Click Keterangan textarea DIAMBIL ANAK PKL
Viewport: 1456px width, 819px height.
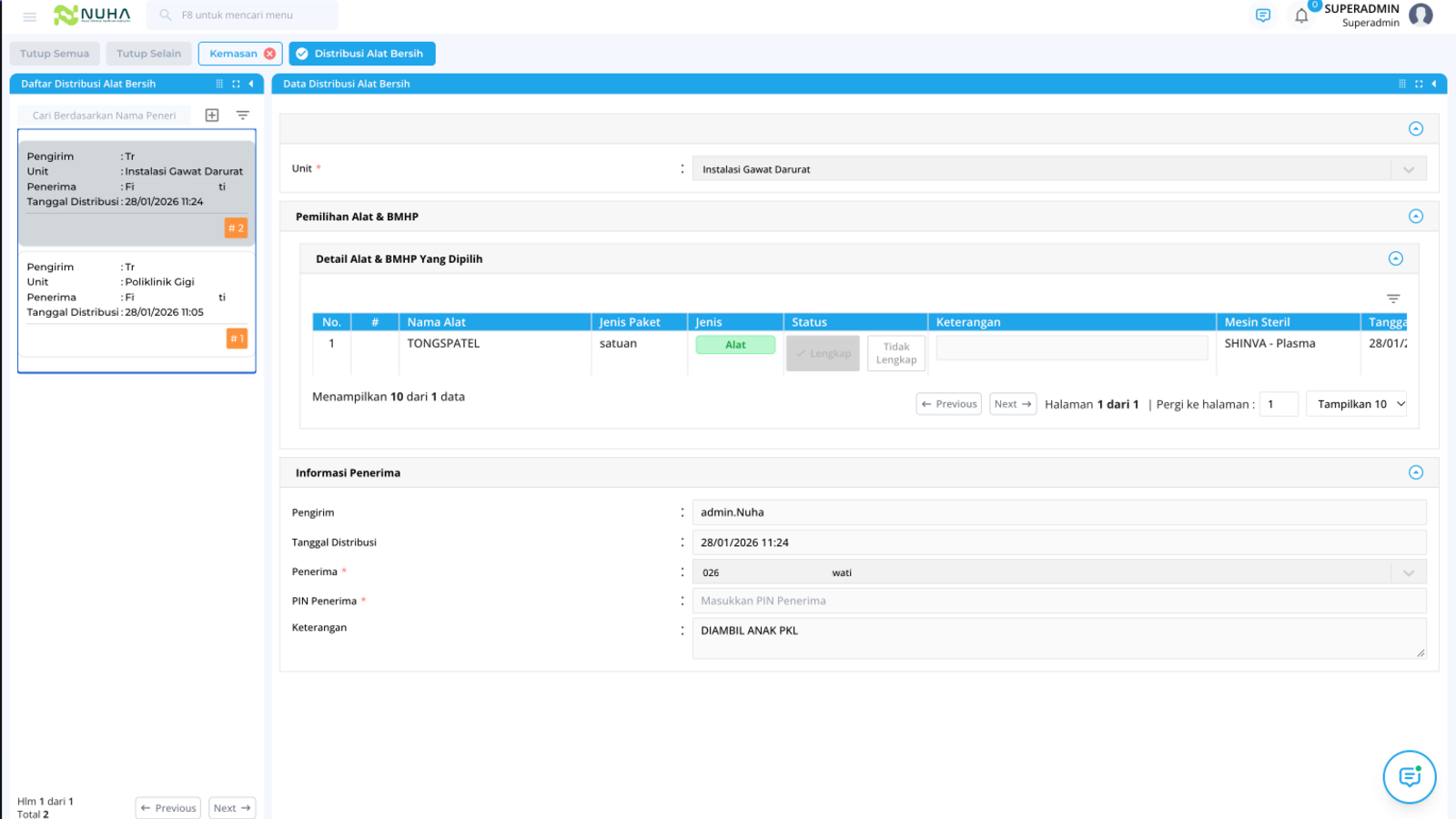coord(1059,638)
